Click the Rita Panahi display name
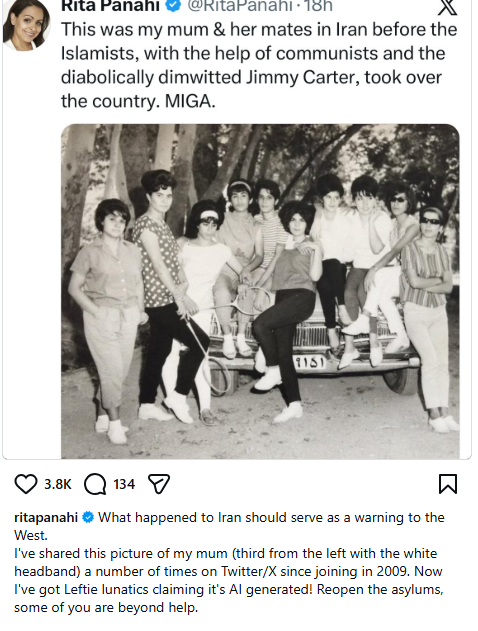The width and height of the screenshot is (478, 631). 111,6
